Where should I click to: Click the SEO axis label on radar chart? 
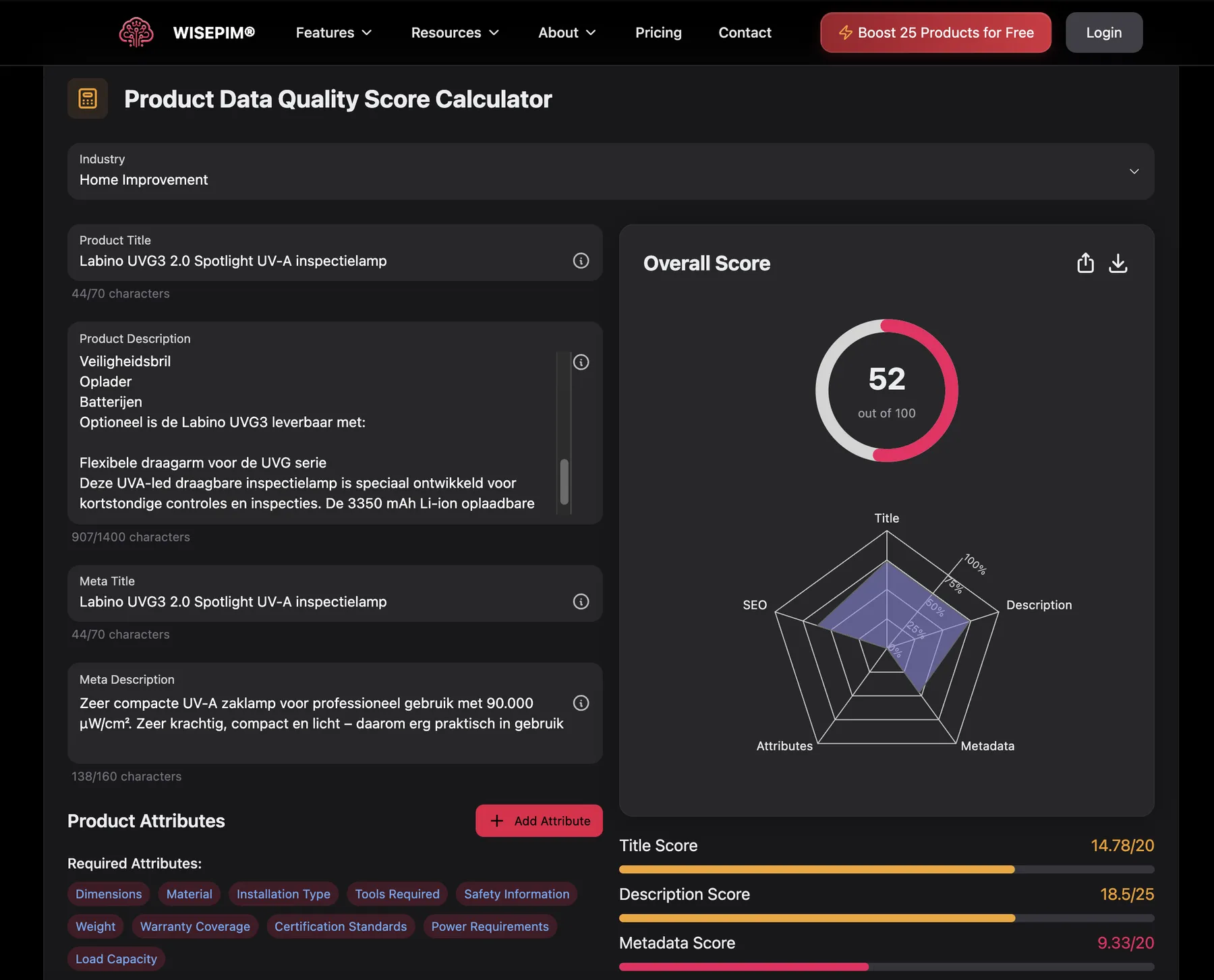pos(755,605)
